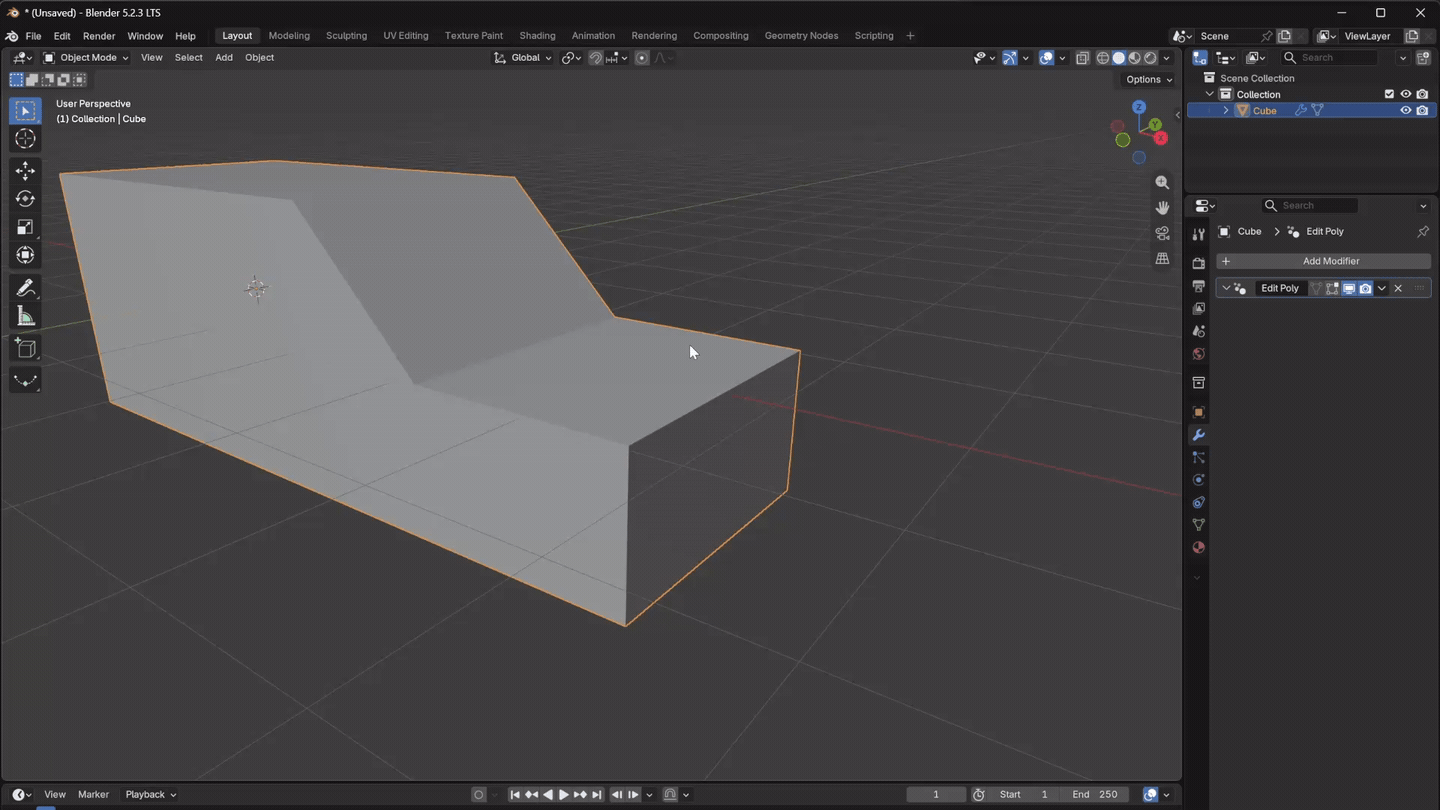Switch to the Geometry Nodes workspace tab
The height and width of the screenshot is (810, 1440).
tap(801, 36)
